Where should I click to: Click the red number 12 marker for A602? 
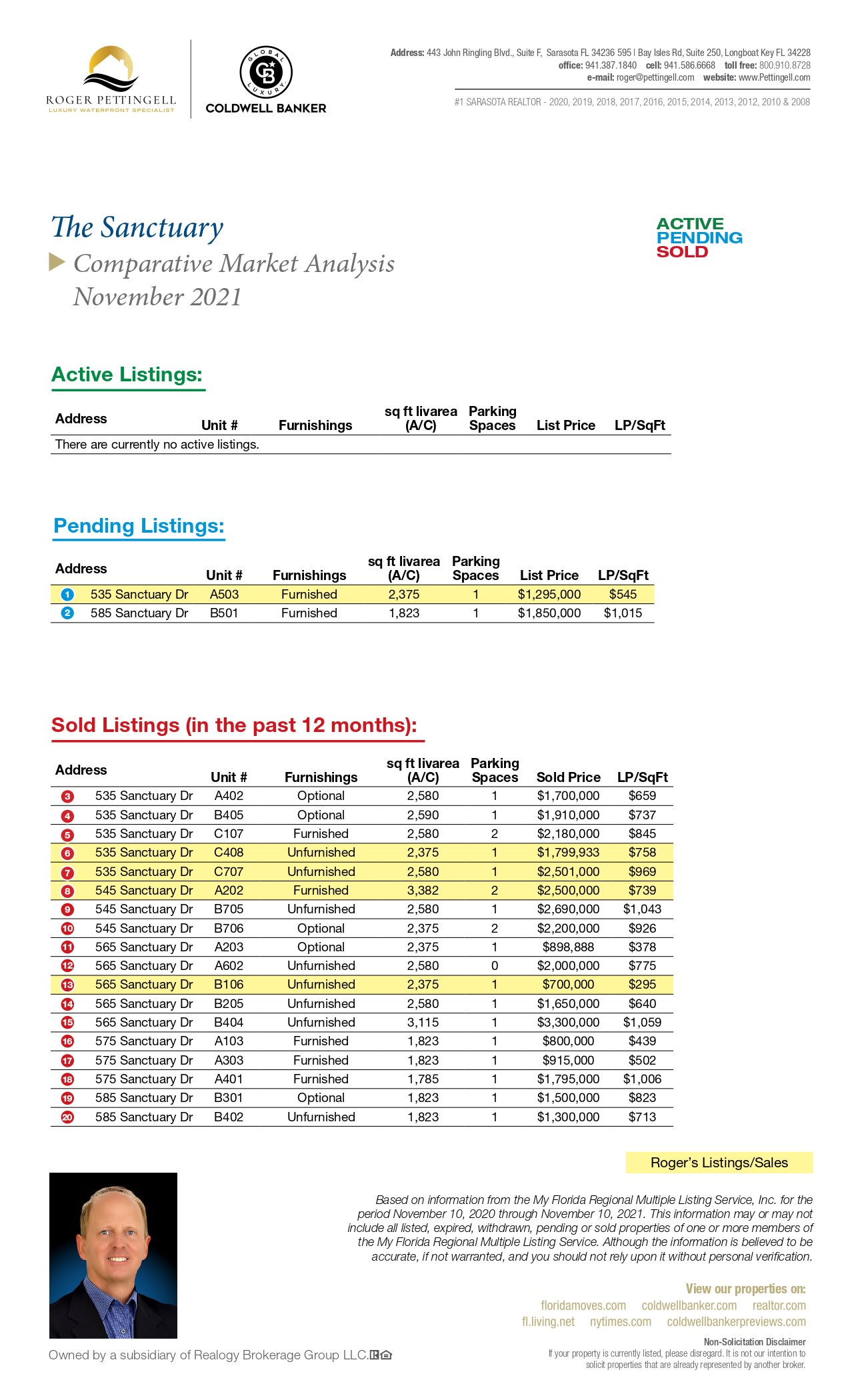point(67,966)
